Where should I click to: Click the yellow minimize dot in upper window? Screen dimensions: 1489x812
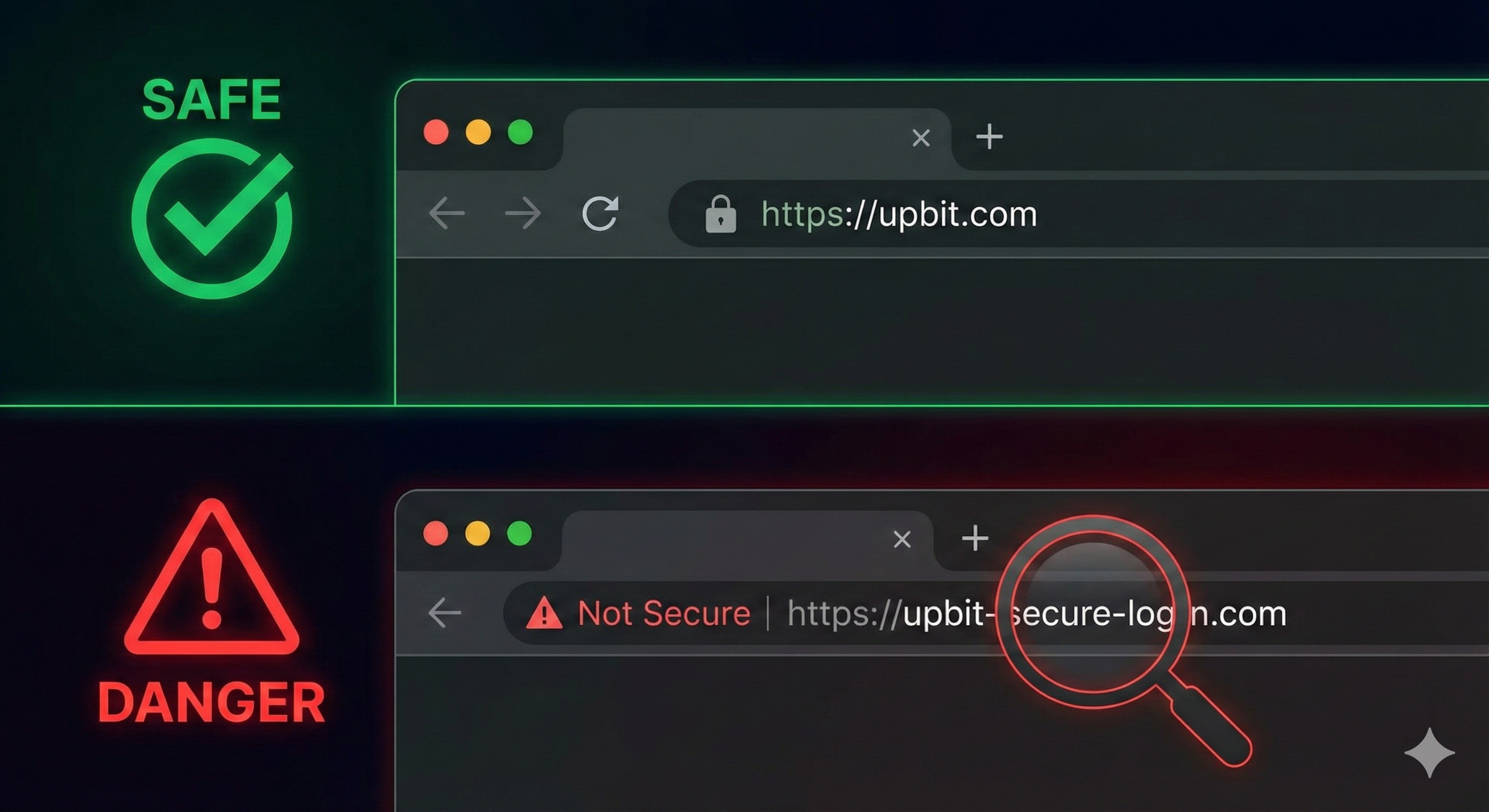click(x=478, y=132)
